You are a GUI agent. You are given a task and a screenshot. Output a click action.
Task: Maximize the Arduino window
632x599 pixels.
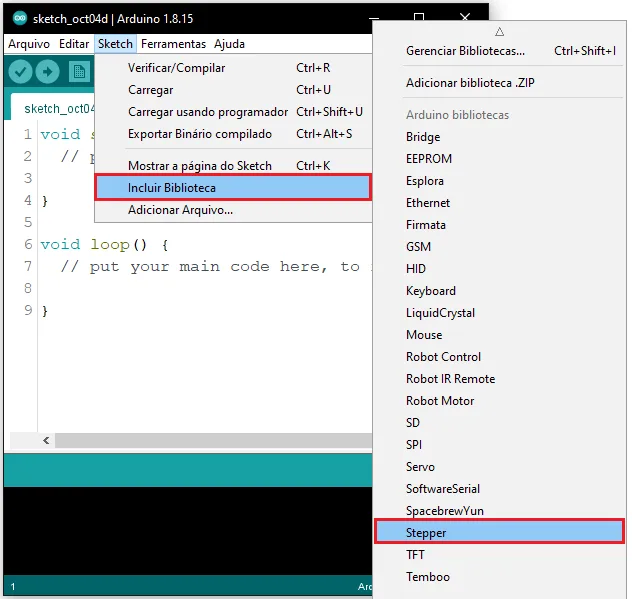[419, 17]
